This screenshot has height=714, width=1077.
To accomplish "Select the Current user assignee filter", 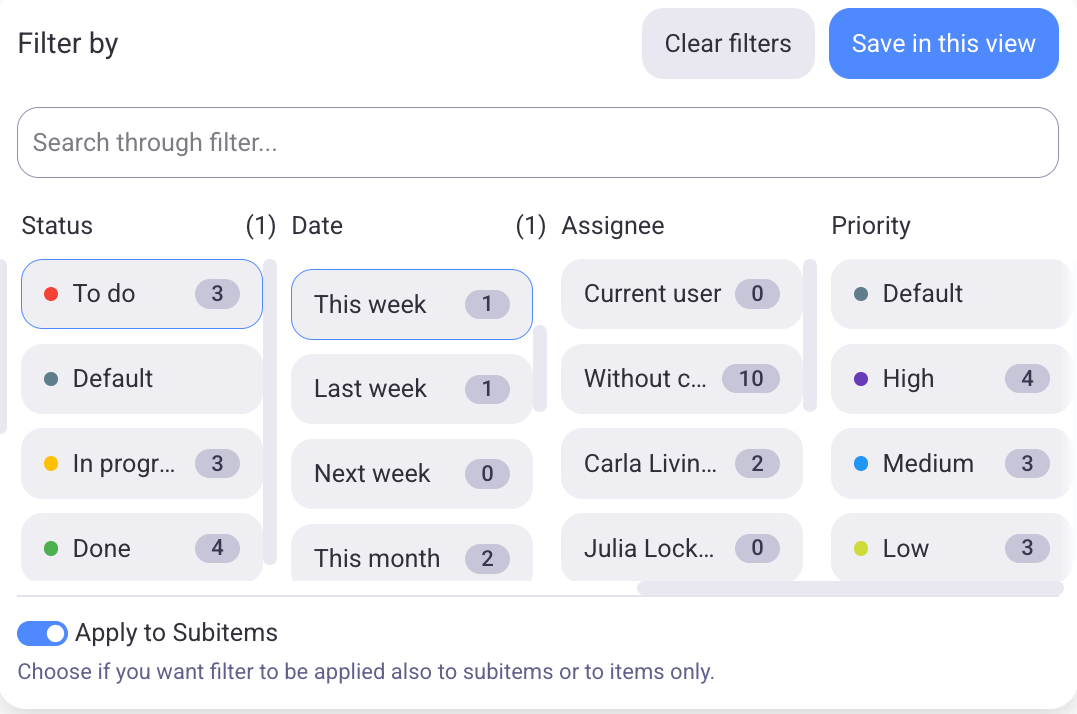I will 681,294.
